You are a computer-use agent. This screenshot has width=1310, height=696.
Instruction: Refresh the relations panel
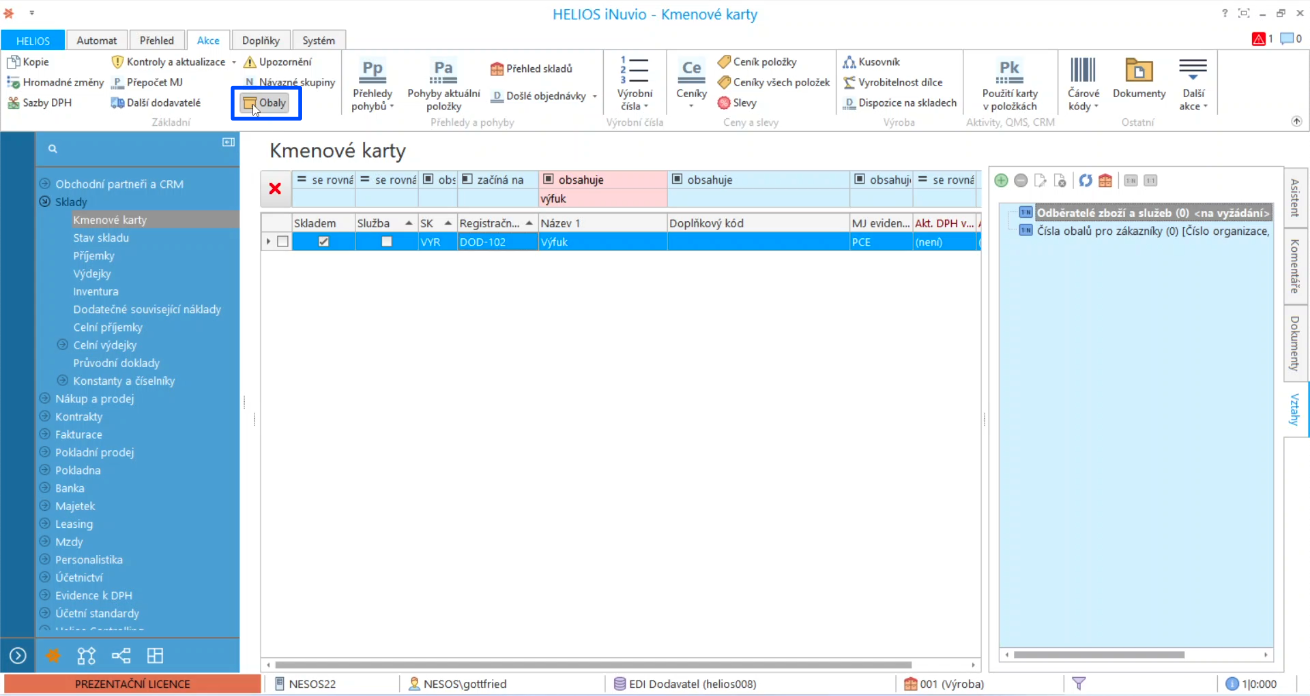point(1085,180)
